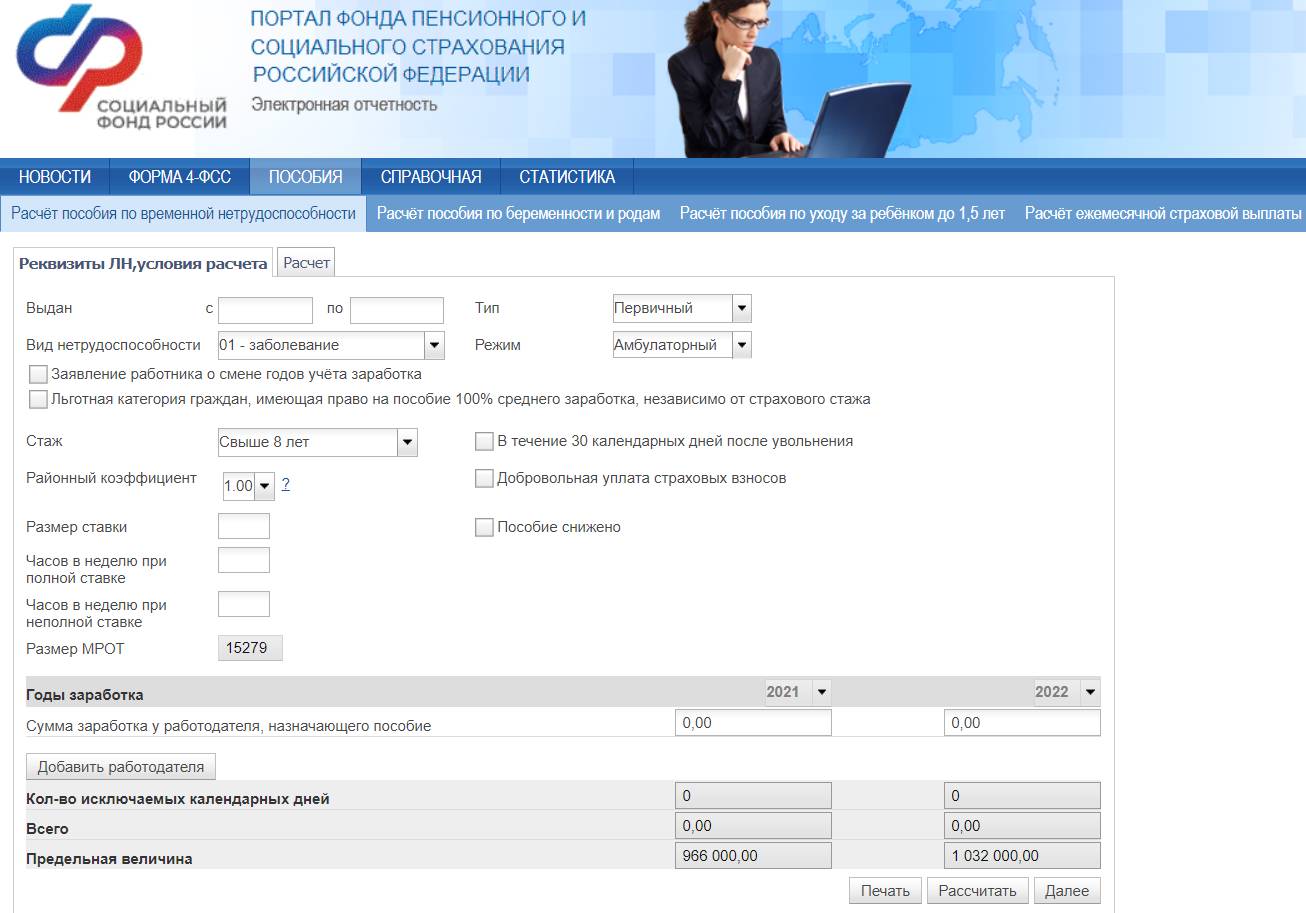The image size is (1306, 913).
Task: Click the Добавить работодателя button
Action: coord(121,766)
